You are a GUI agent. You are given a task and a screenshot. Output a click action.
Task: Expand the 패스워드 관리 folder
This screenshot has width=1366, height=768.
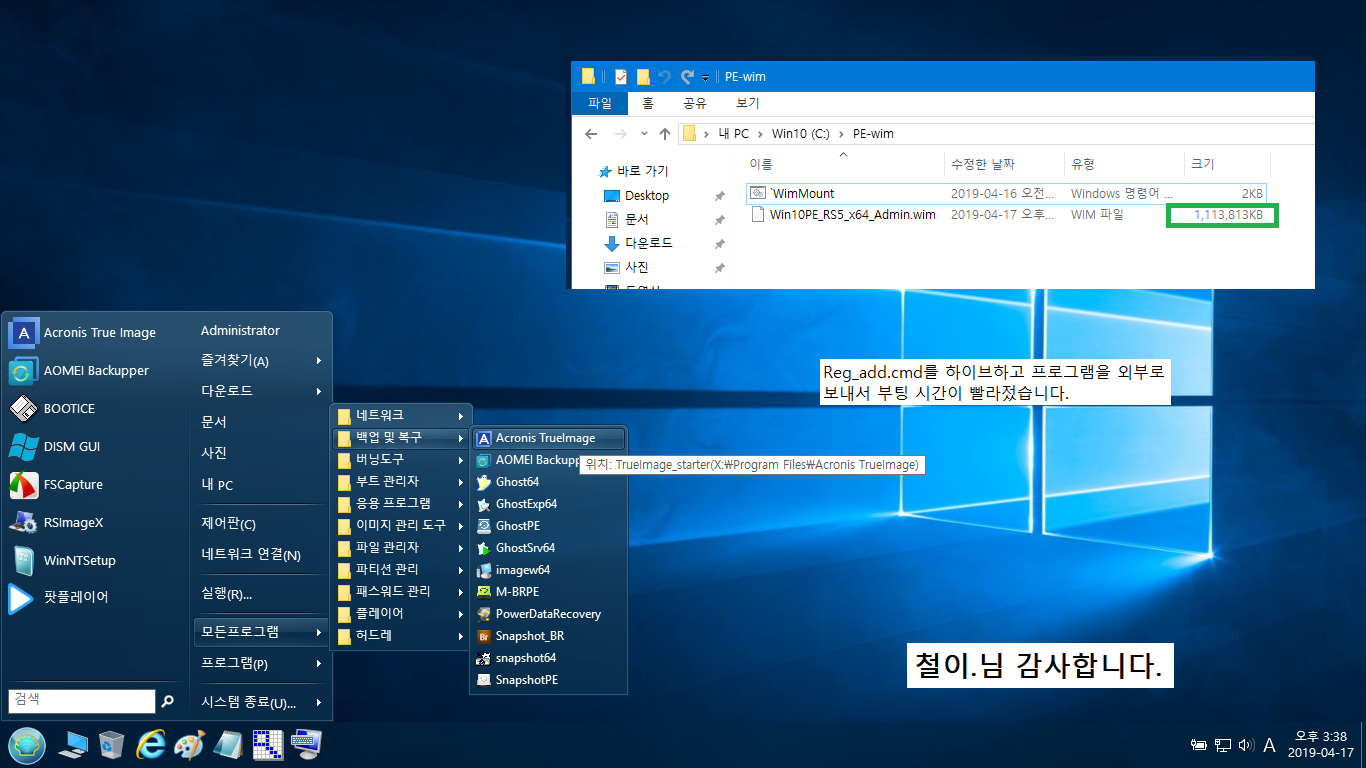coord(400,591)
